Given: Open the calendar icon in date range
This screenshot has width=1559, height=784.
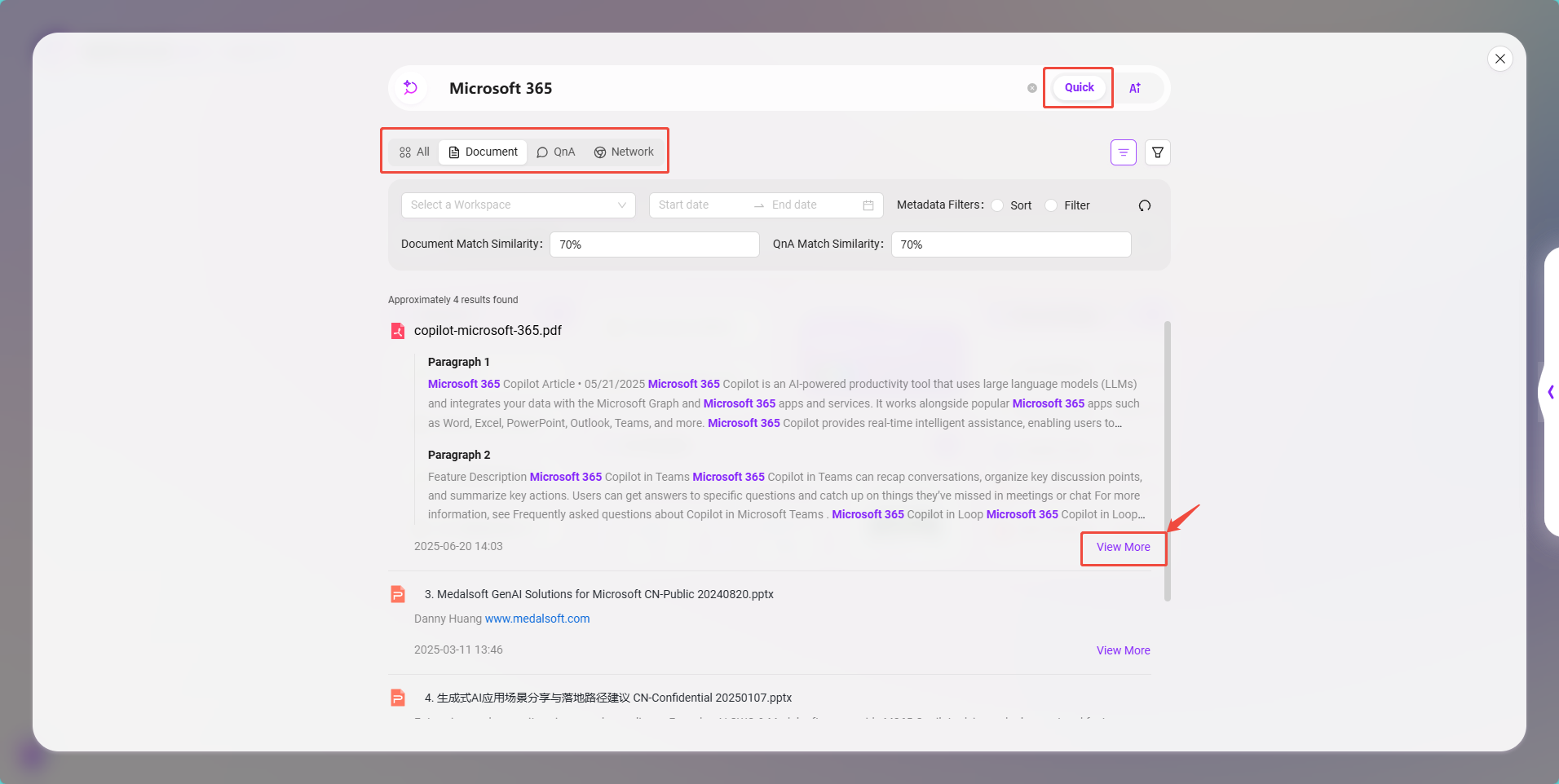Looking at the screenshot, I should (868, 205).
